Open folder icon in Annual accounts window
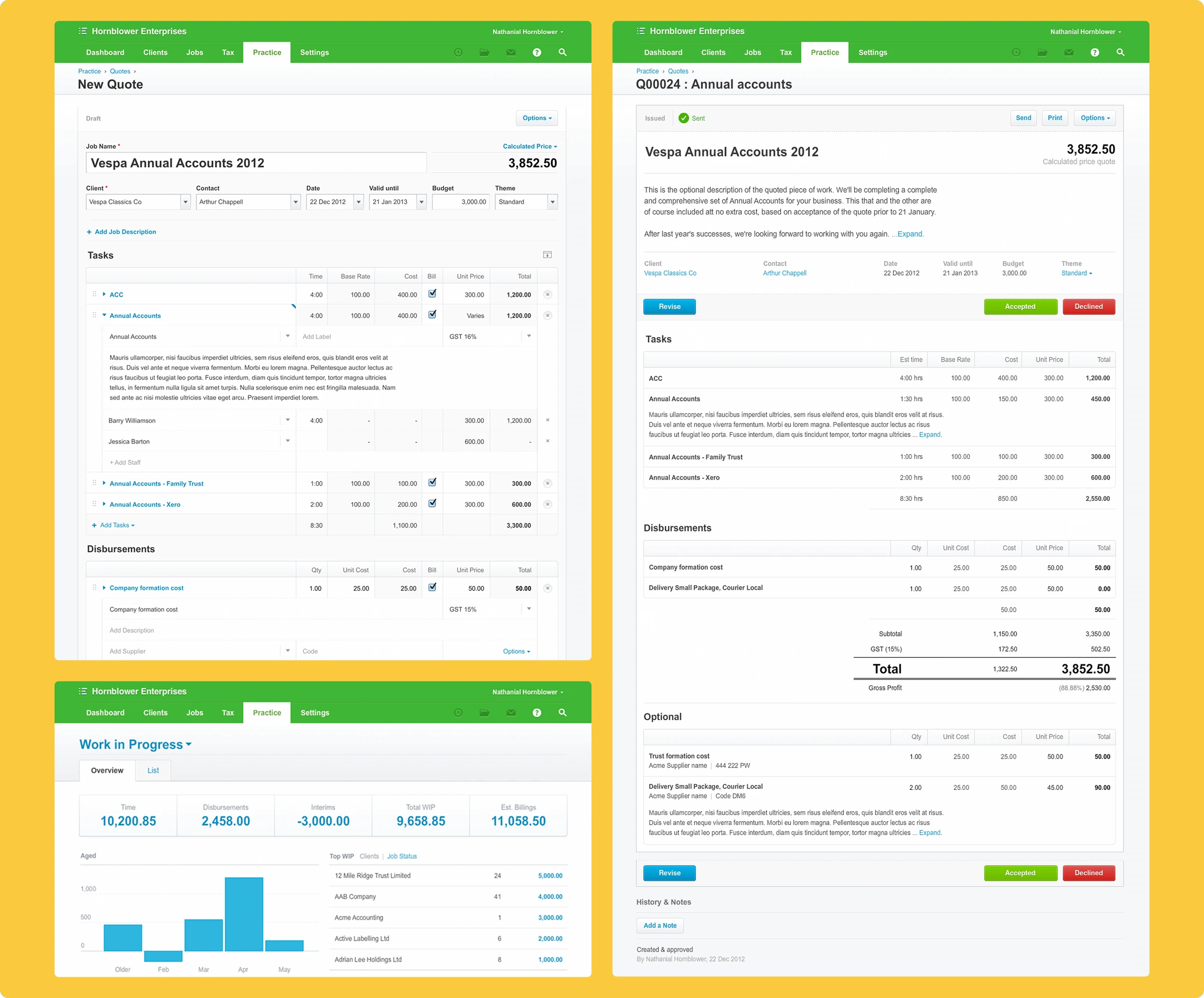 [x=1042, y=53]
